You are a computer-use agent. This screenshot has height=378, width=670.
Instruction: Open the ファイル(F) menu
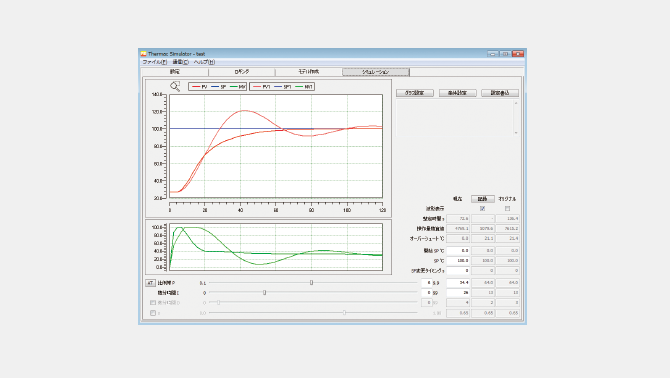click(154, 62)
